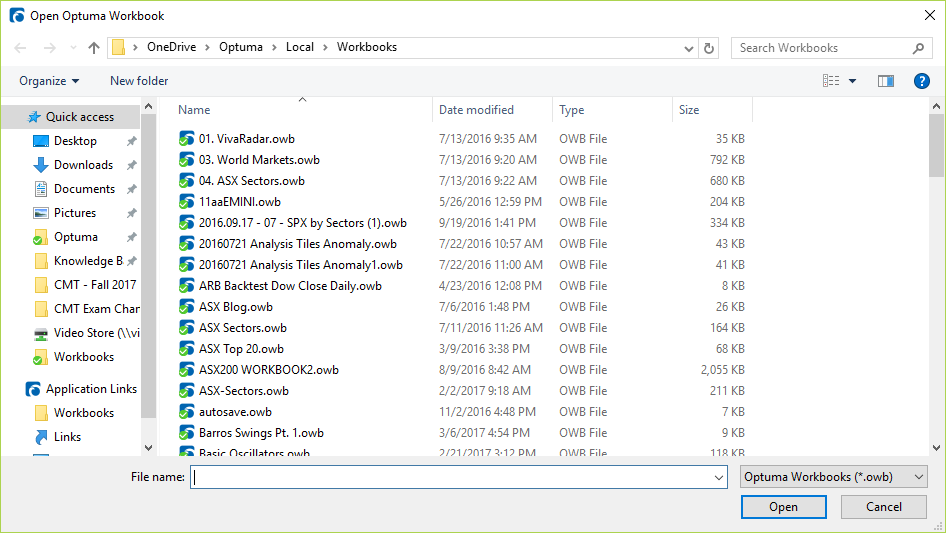Sort files by Date modified column

pyautogui.click(x=476, y=110)
